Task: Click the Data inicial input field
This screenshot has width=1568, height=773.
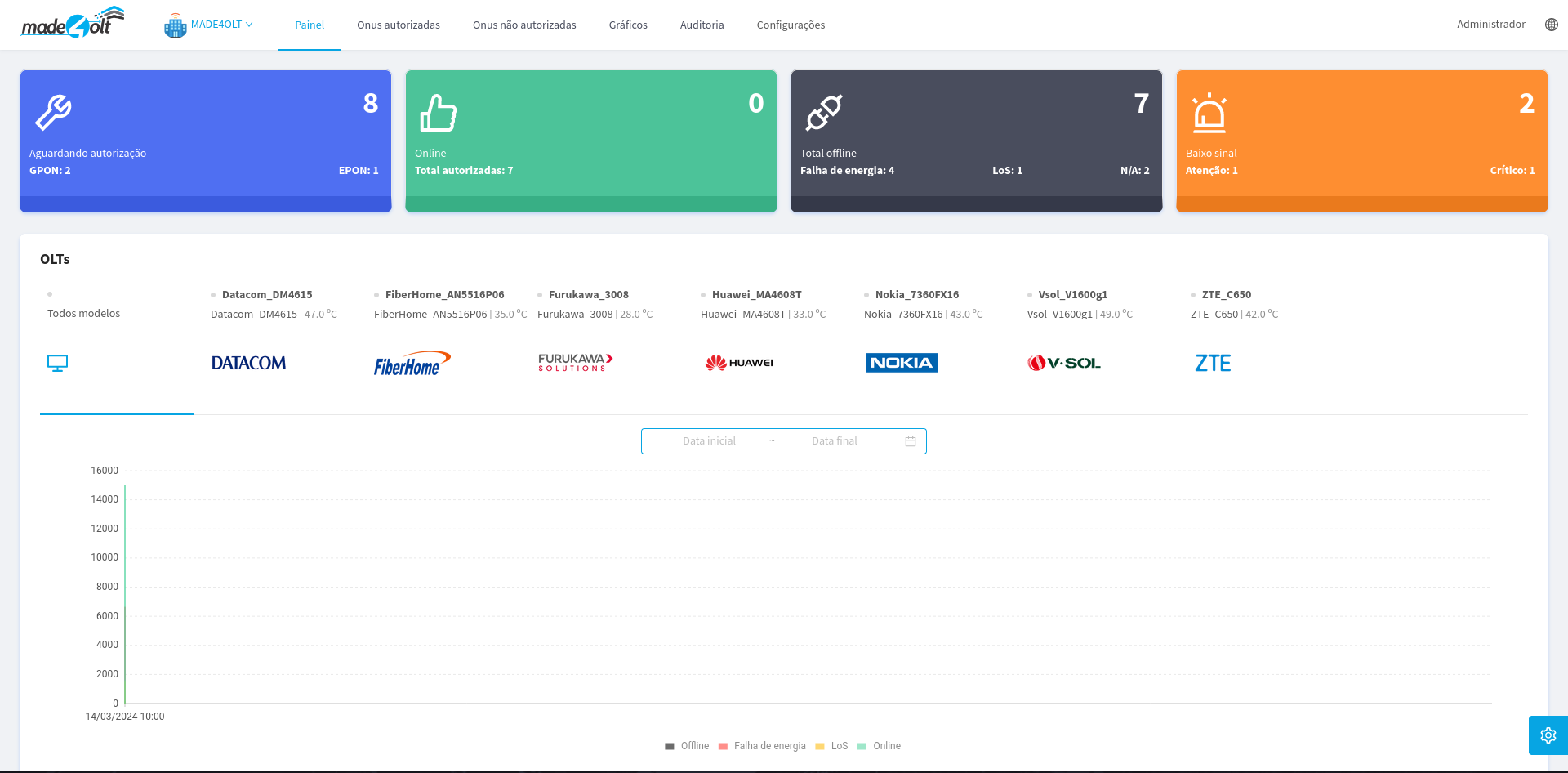Action: [708, 440]
